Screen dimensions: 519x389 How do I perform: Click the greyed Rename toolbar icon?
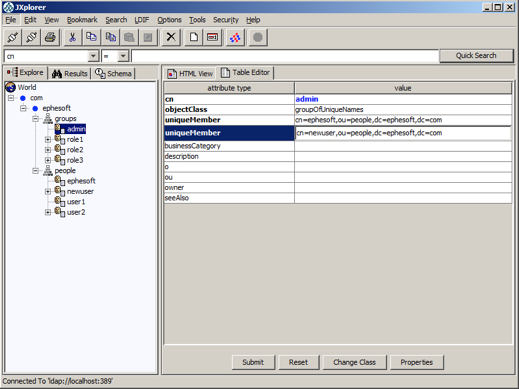[x=148, y=37]
